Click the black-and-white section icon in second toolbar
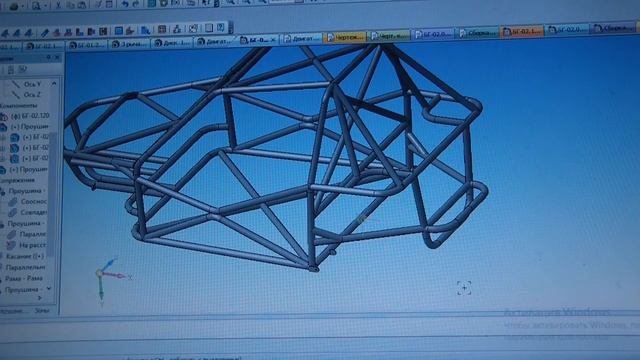 [x=103, y=31]
